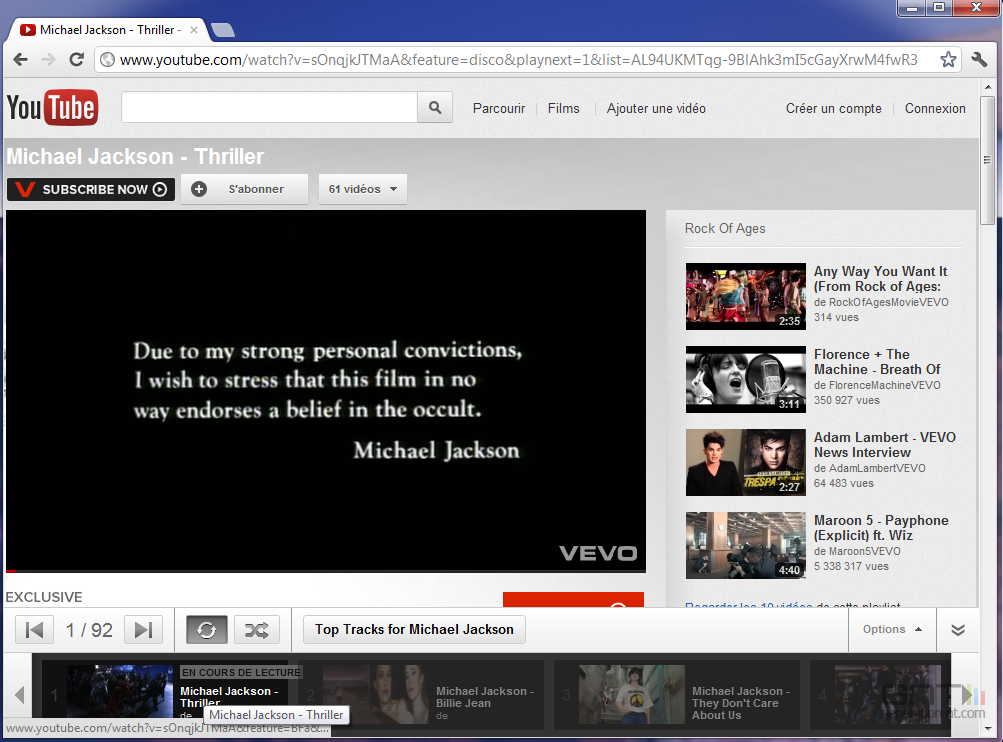The width and height of the screenshot is (1003, 742).
Task: Open Florence + The Machine video thumbnail
Action: (746, 379)
